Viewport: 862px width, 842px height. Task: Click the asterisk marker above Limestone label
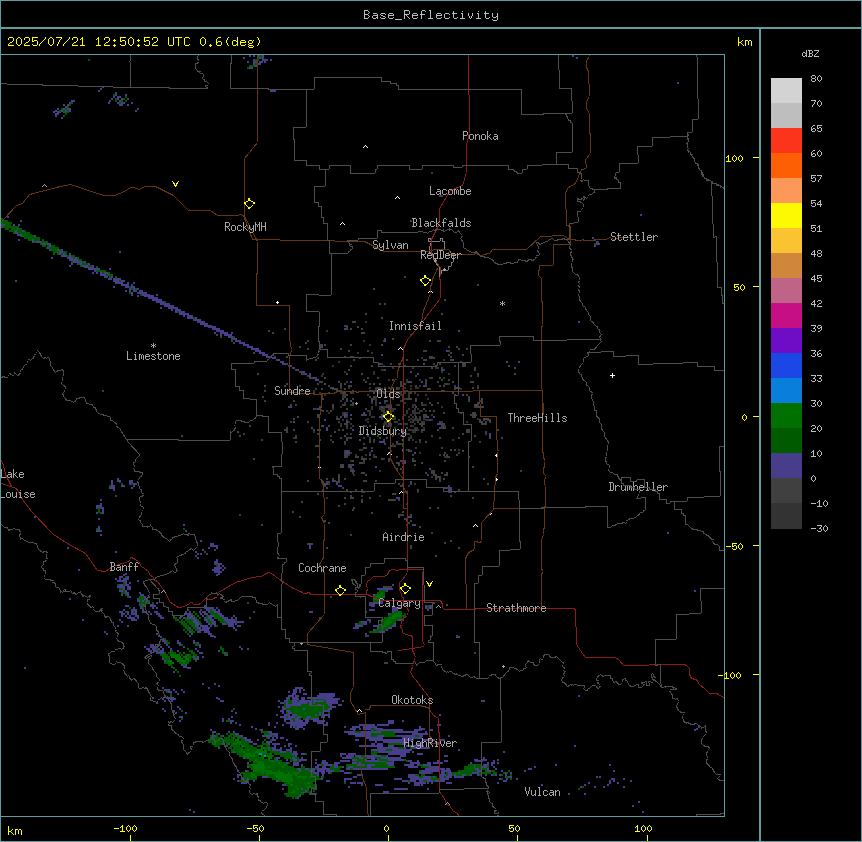coord(153,346)
